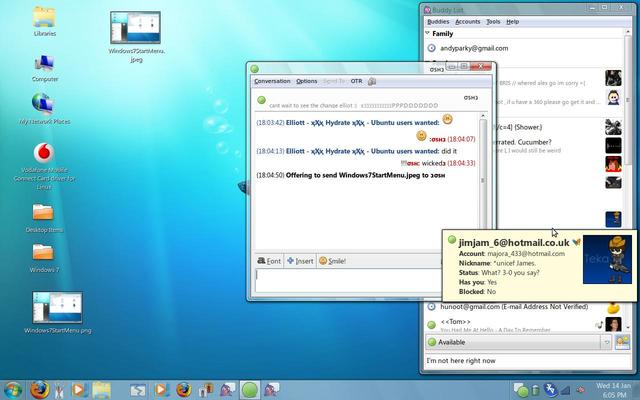The image size is (640, 400).
Task: Edit the 'I'm not here right now' status message
Action: click(527, 361)
